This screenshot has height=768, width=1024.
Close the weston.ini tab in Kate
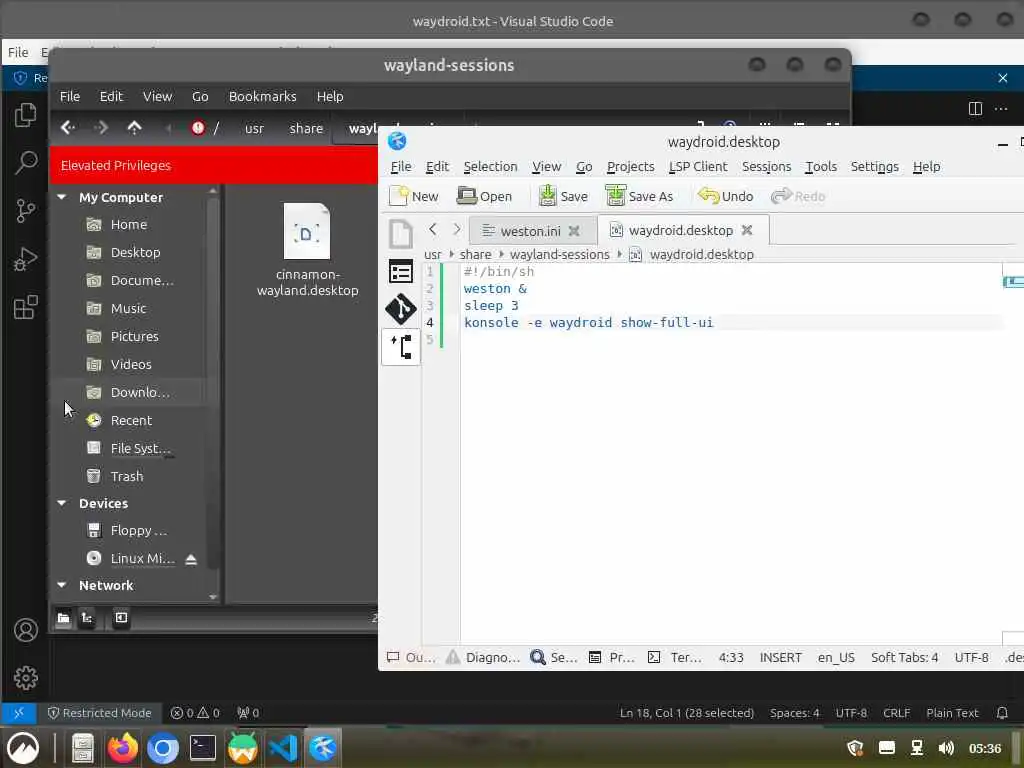pyautogui.click(x=574, y=231)
